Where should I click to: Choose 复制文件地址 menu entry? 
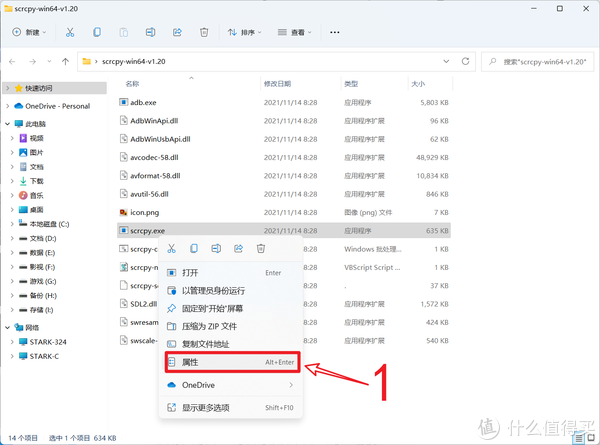tap(231, 344)
